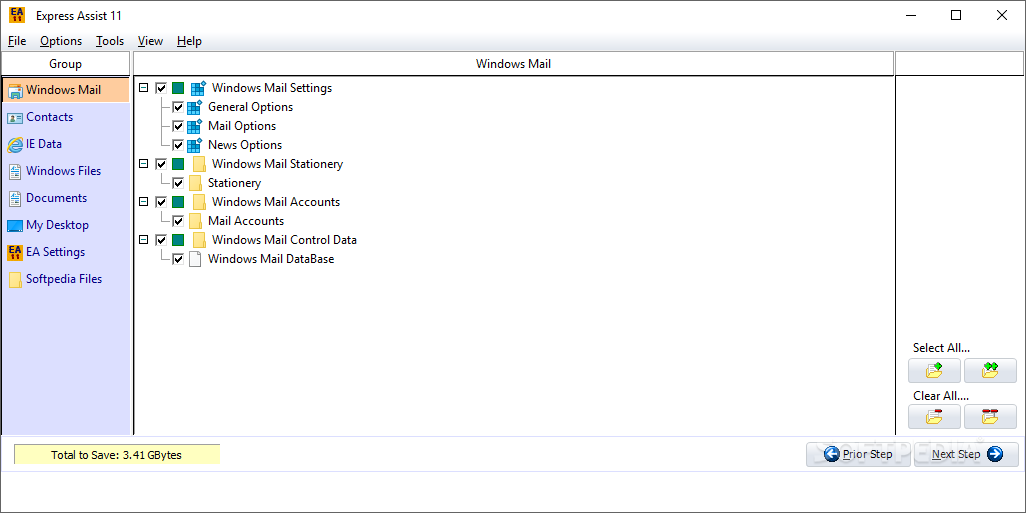Open the View menu
The height and width of the screenshot is (513, 1026).
tap(150, 41)
